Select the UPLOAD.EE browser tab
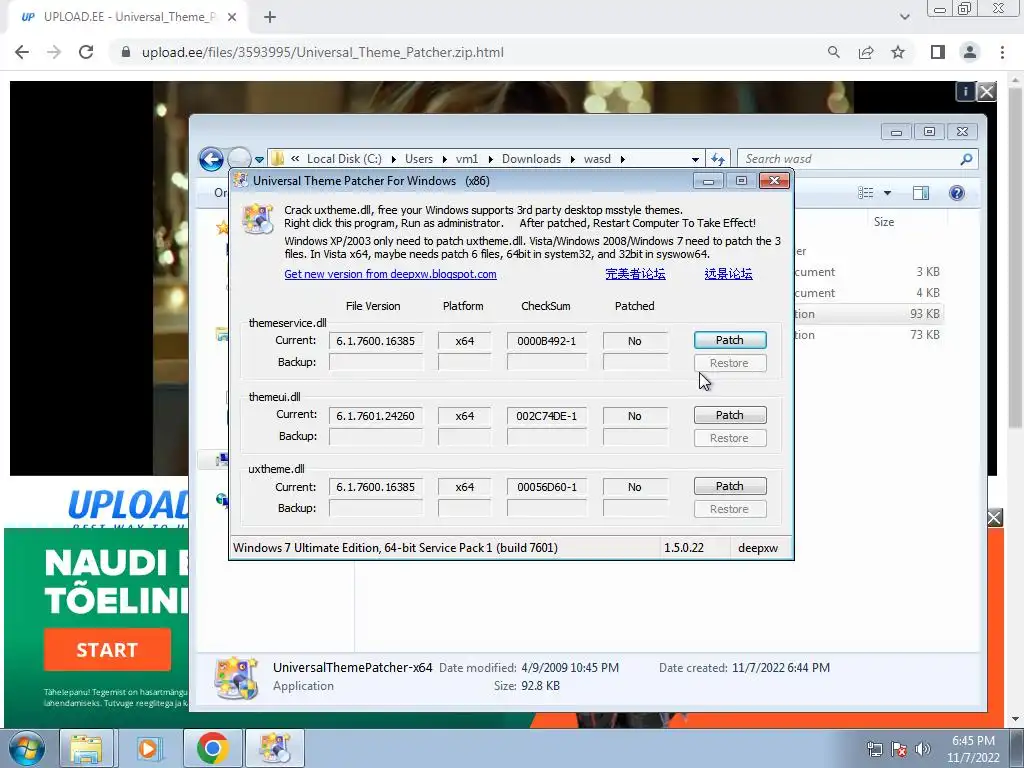This screenshot has height=768, width=1024. 128,17
